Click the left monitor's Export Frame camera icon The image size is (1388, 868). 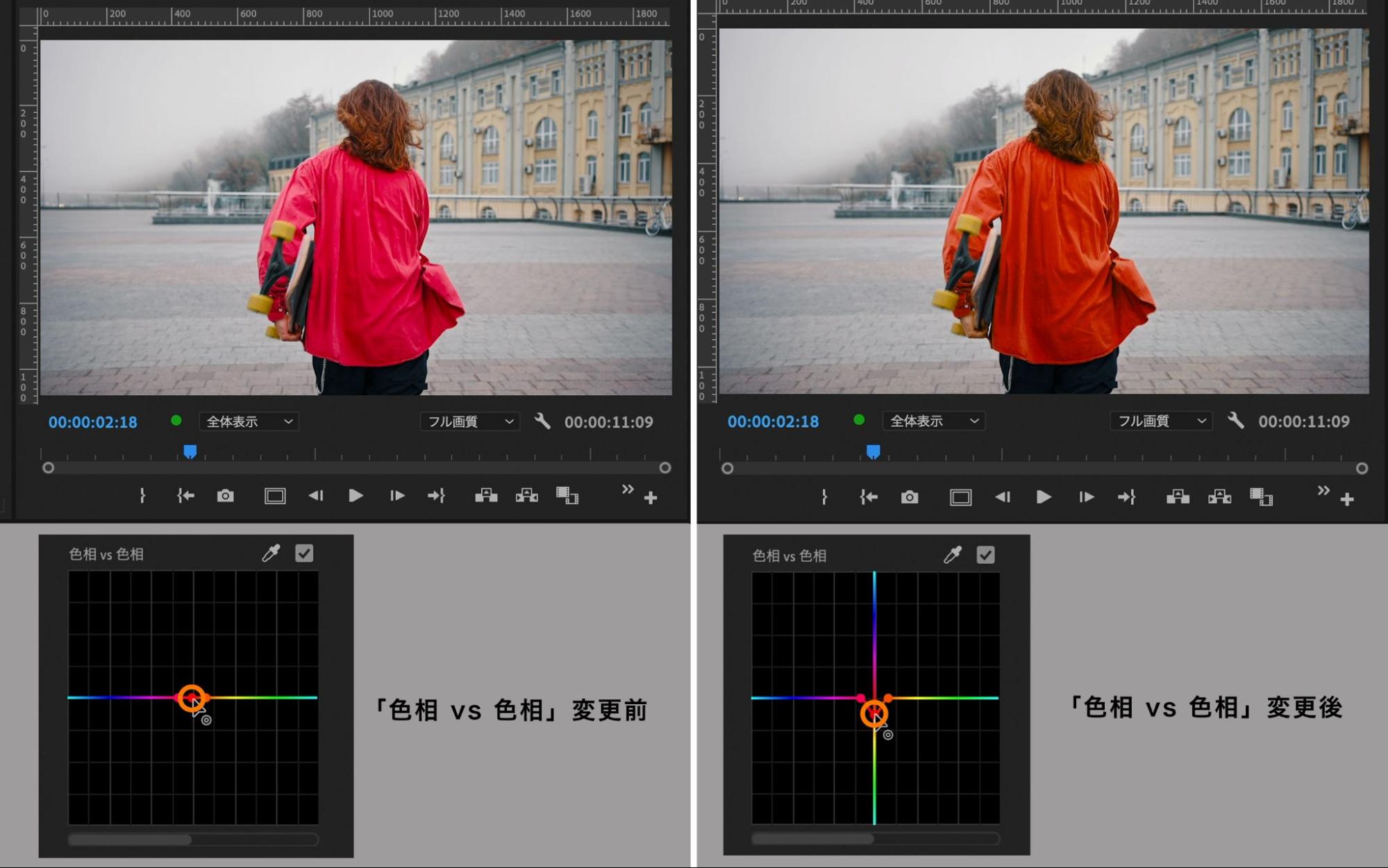coord(225,496)
